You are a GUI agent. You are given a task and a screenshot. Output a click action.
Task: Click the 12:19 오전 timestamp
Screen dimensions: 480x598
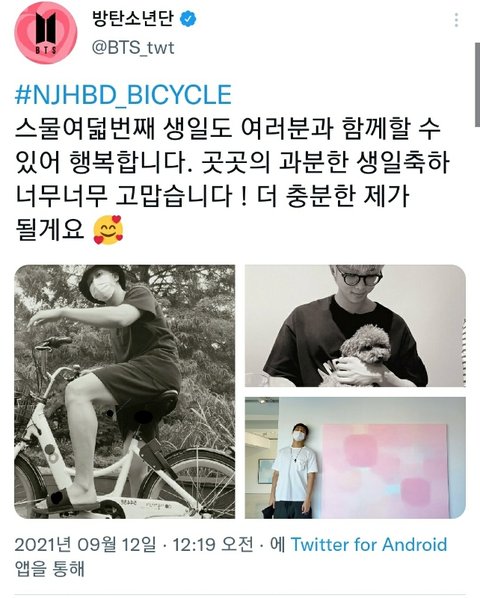point(213,545)
